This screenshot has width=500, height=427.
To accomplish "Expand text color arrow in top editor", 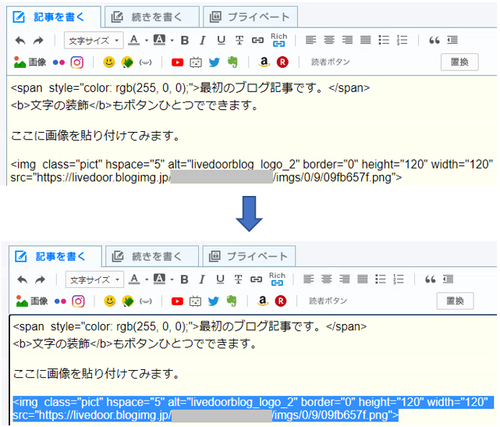I will [x=146, y=41].
